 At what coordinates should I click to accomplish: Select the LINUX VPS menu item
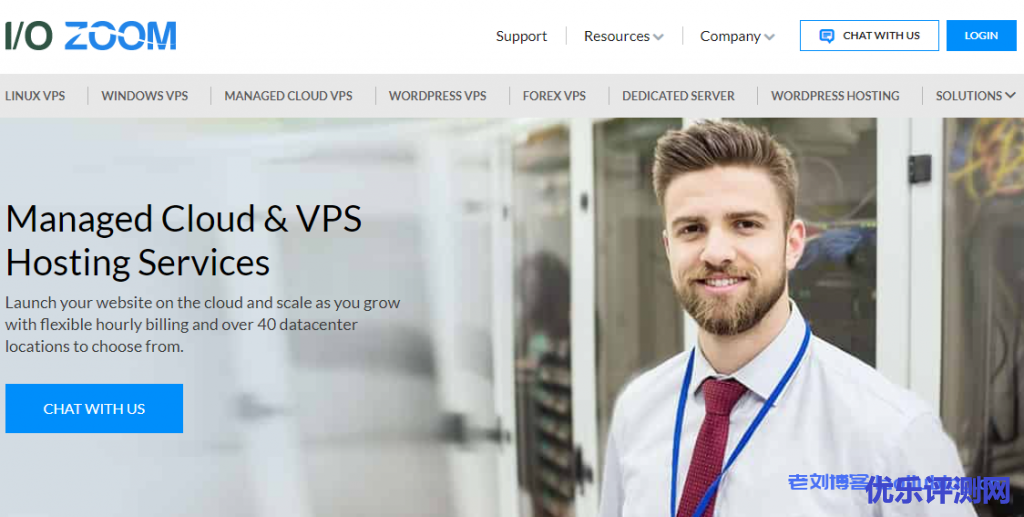tap(35, 96)
